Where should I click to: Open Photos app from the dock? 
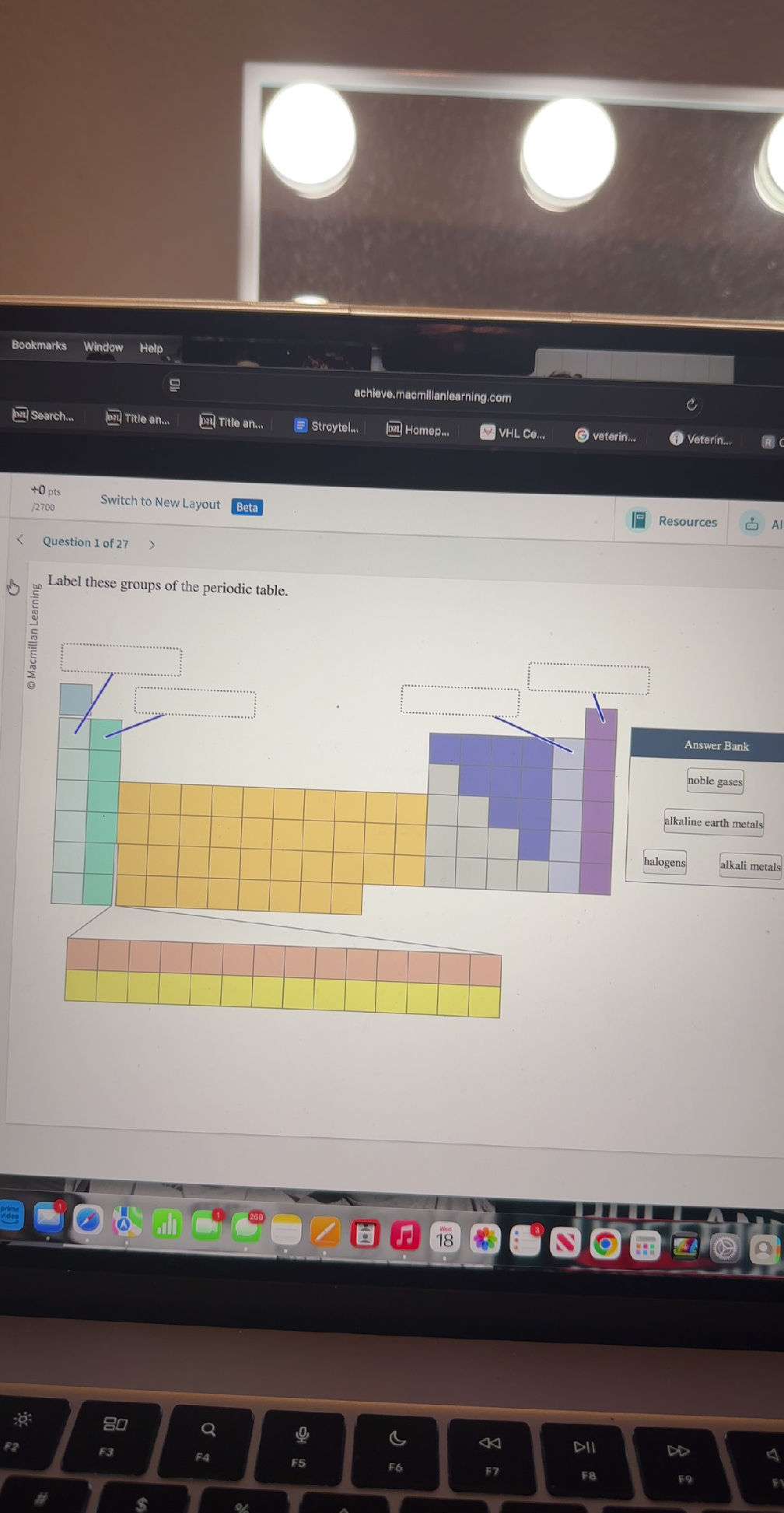click(x=485, y=1240)
